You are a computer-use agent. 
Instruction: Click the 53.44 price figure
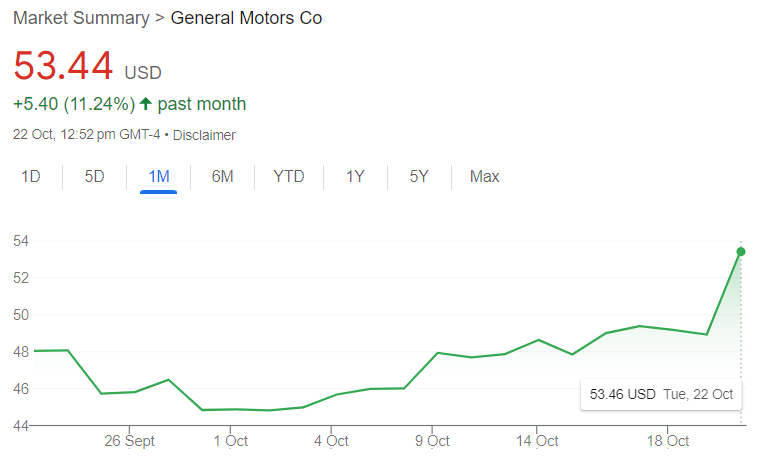pos(62,66)
